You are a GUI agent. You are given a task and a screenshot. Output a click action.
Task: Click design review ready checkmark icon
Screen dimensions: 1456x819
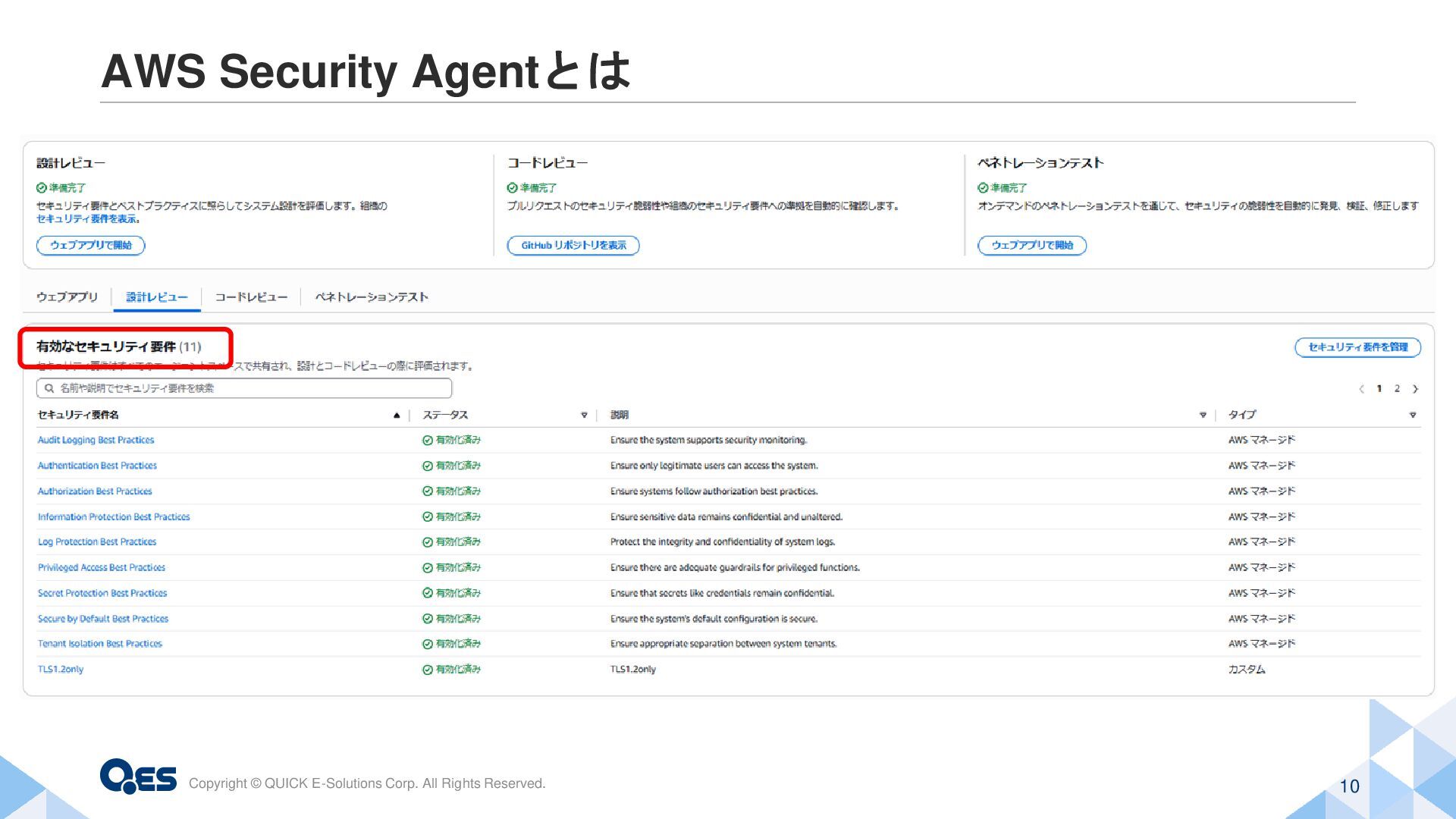(42, 188)
